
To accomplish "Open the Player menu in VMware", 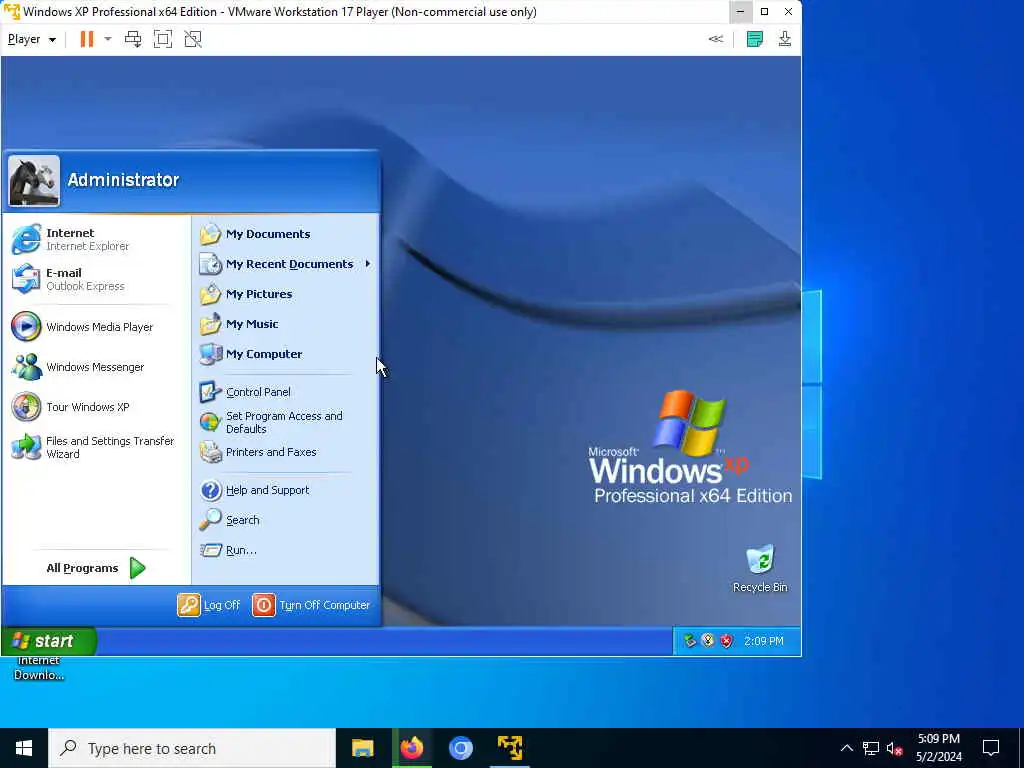I will click(31, 39).
